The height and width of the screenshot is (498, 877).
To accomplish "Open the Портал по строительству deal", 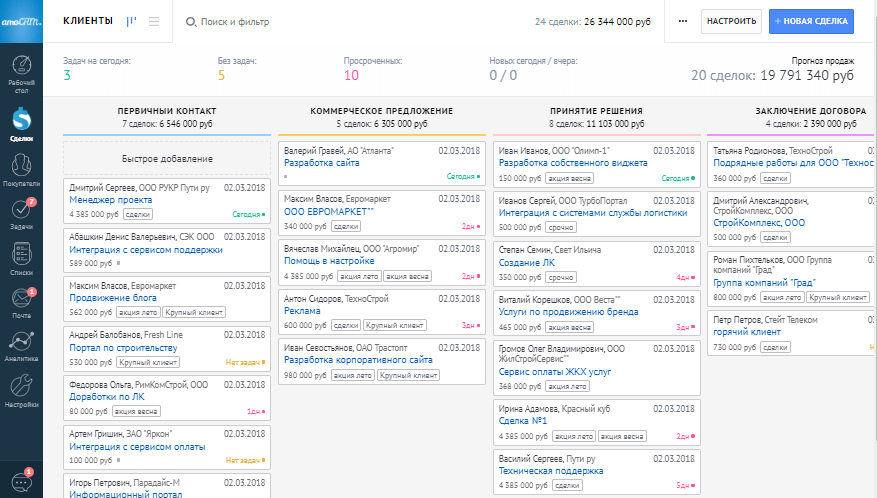I will [x=123, y=347].
